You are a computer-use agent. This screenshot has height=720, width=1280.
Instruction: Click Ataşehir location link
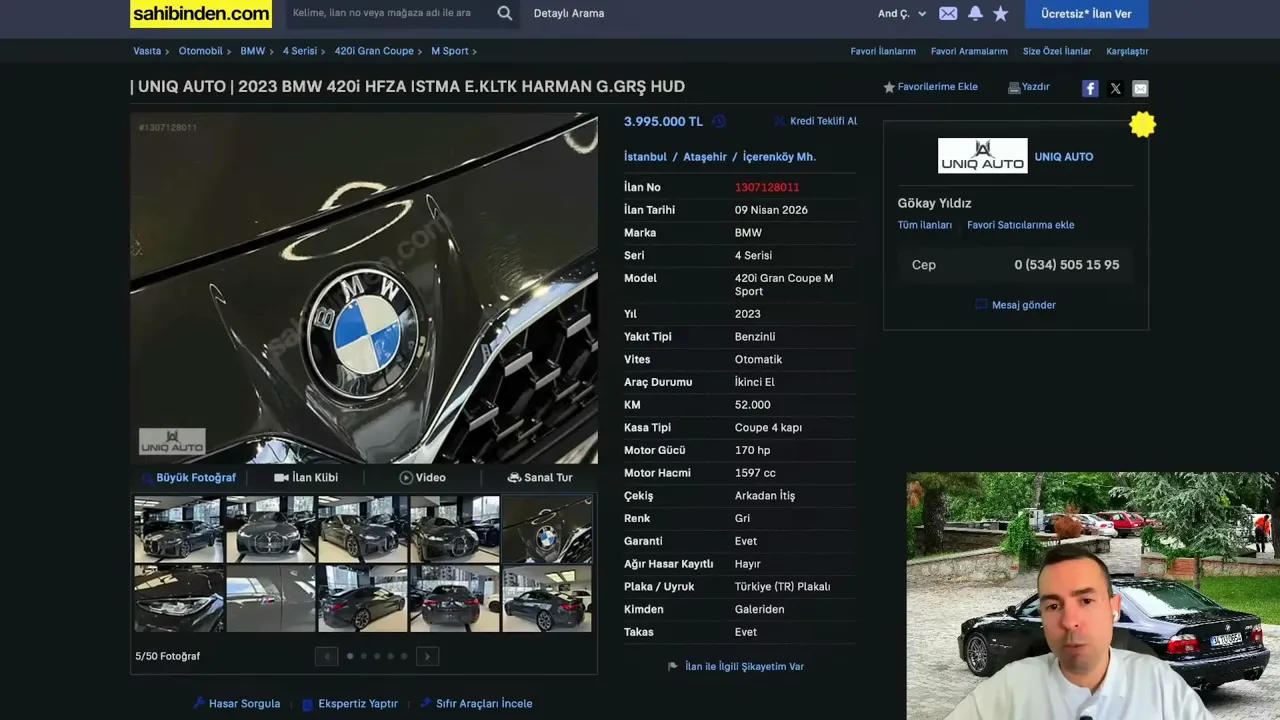click(705, 157)
